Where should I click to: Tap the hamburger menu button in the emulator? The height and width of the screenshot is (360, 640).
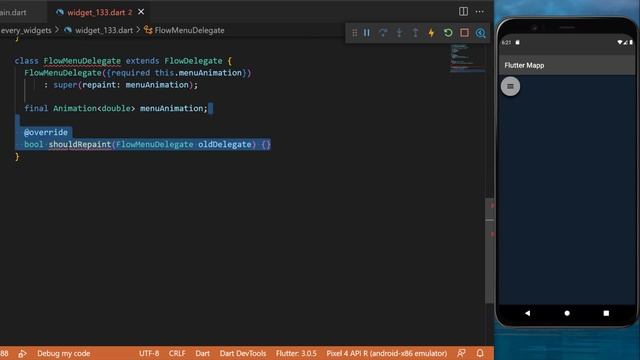[x=510, y=86]
